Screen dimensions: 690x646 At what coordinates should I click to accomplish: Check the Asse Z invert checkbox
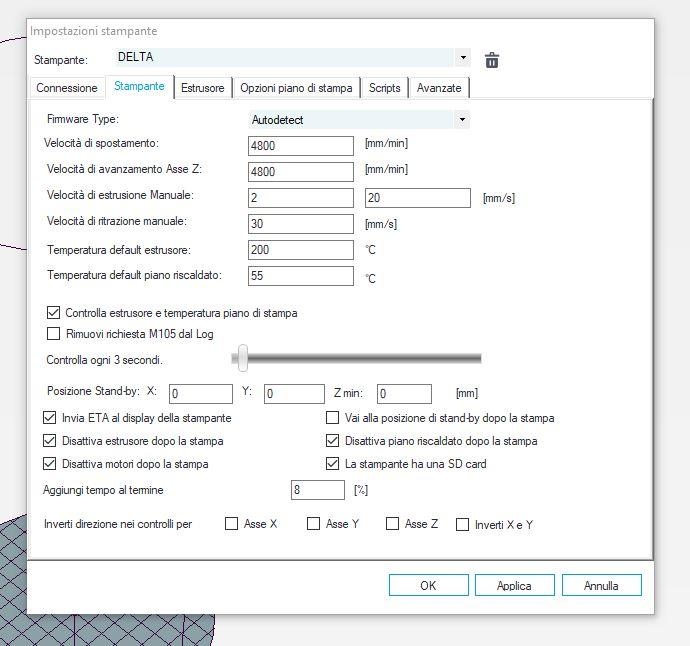click(392, 523)
